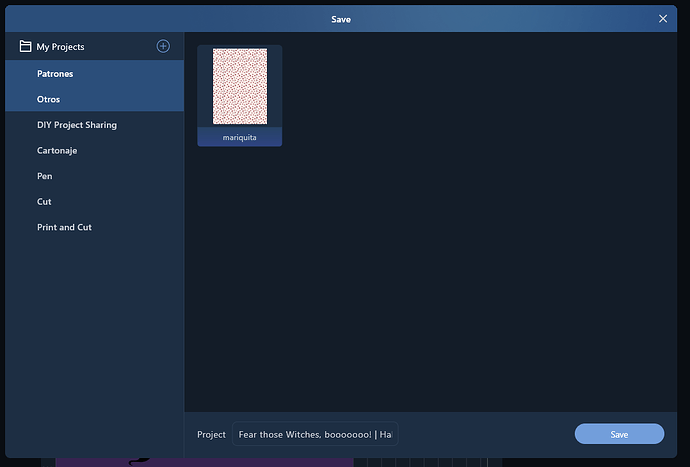Focus the Project name text field
The width and height of the screenshot is (690, 467).
pyautogui.click(x=315, y=435)
